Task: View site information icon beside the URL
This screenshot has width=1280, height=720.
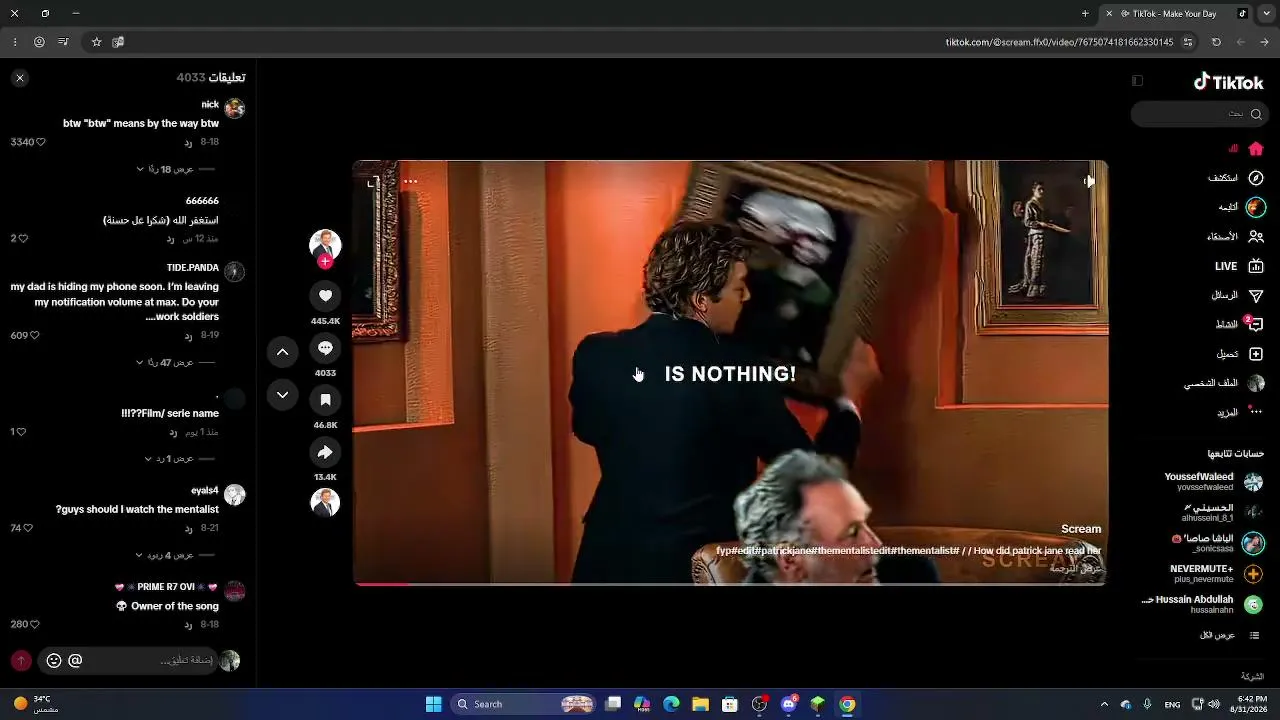Action: [1188, 42]
